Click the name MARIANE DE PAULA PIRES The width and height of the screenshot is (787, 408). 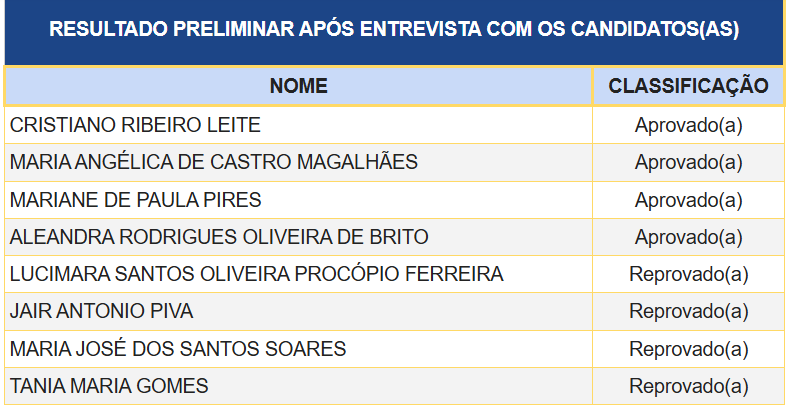tap(136, 200)
